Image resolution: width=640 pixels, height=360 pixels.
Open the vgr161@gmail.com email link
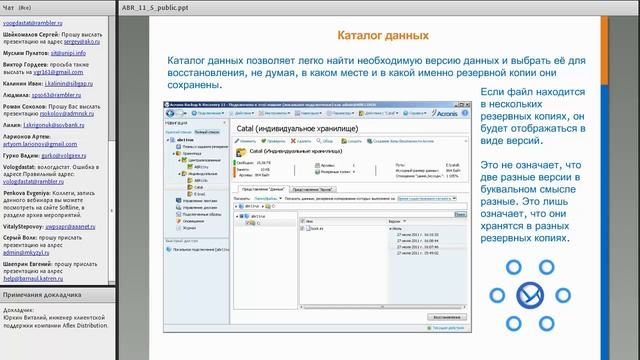[x=58, y=72]
